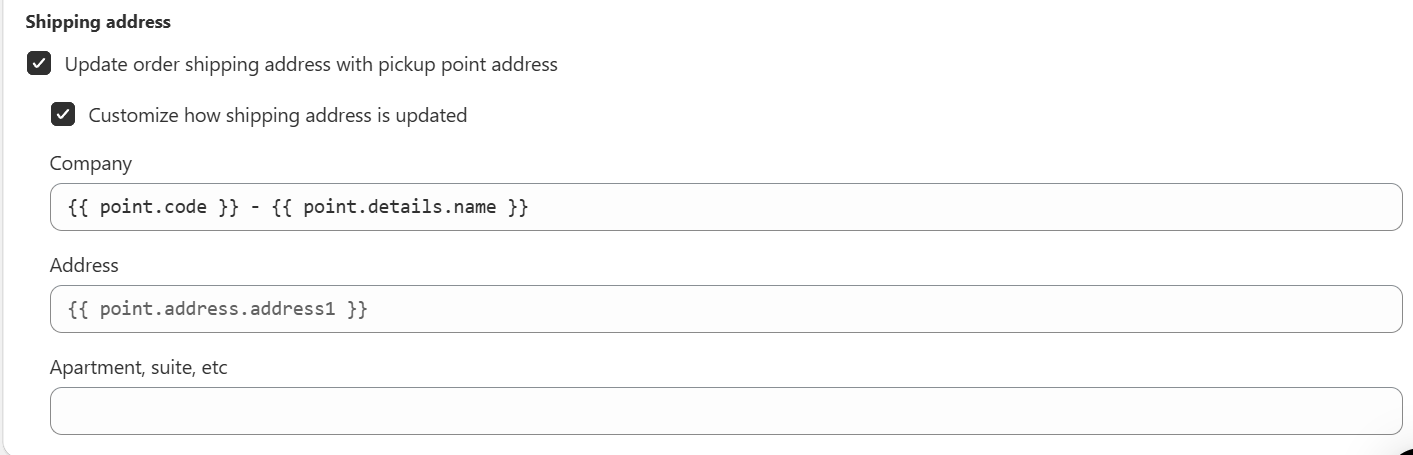Click the 'Apartment, suite, etc' label
The height and width of the screenshot is (455, 1413).
click(x=139, y=367)
